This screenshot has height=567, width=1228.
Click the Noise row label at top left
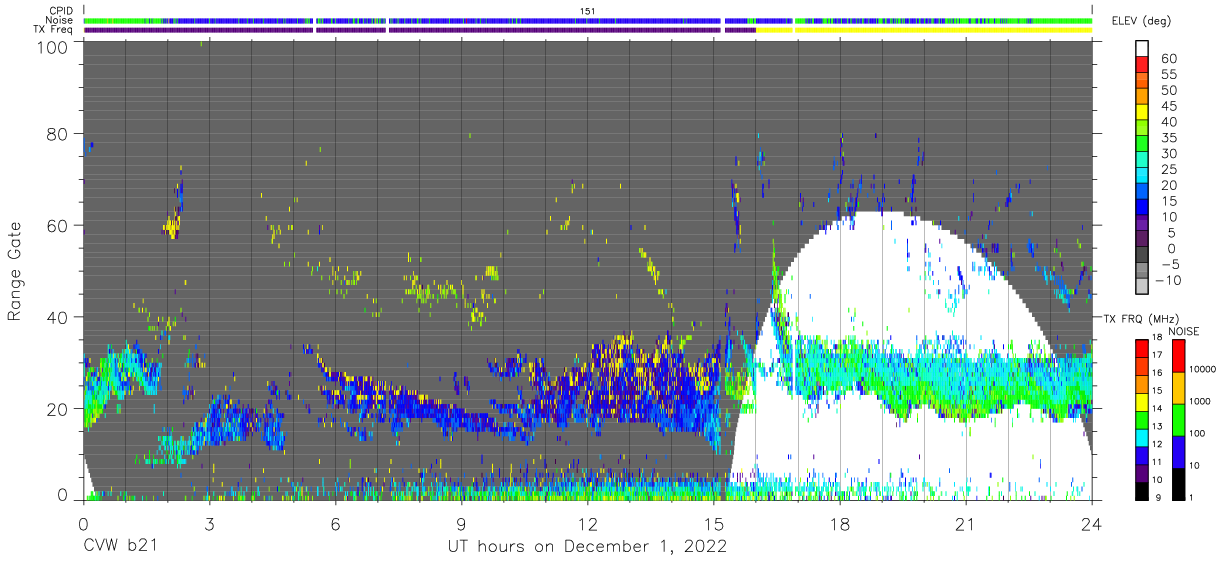[60, 20]
